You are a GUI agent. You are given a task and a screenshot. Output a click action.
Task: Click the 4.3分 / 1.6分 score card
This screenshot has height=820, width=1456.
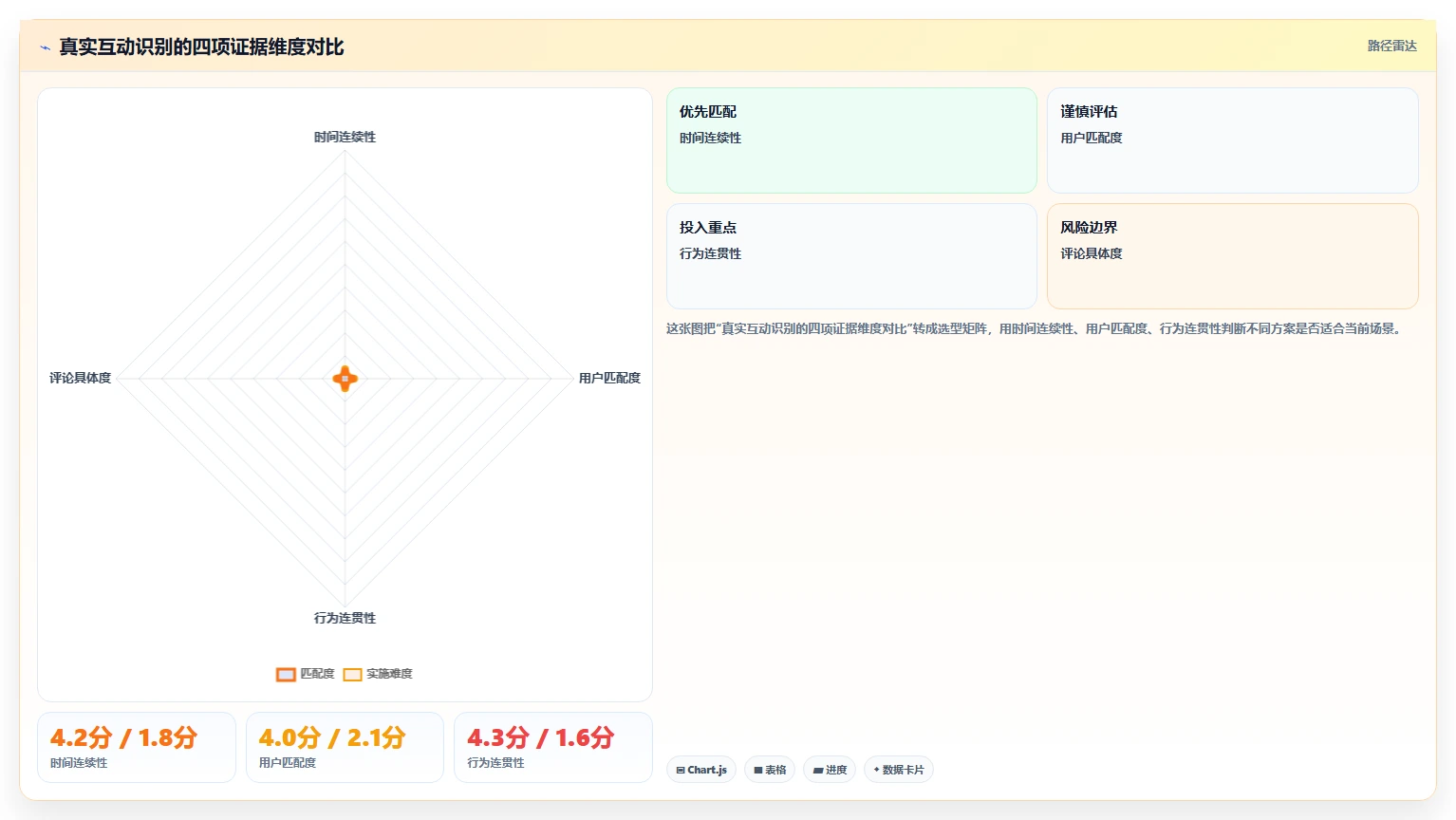tap(553, 747)
